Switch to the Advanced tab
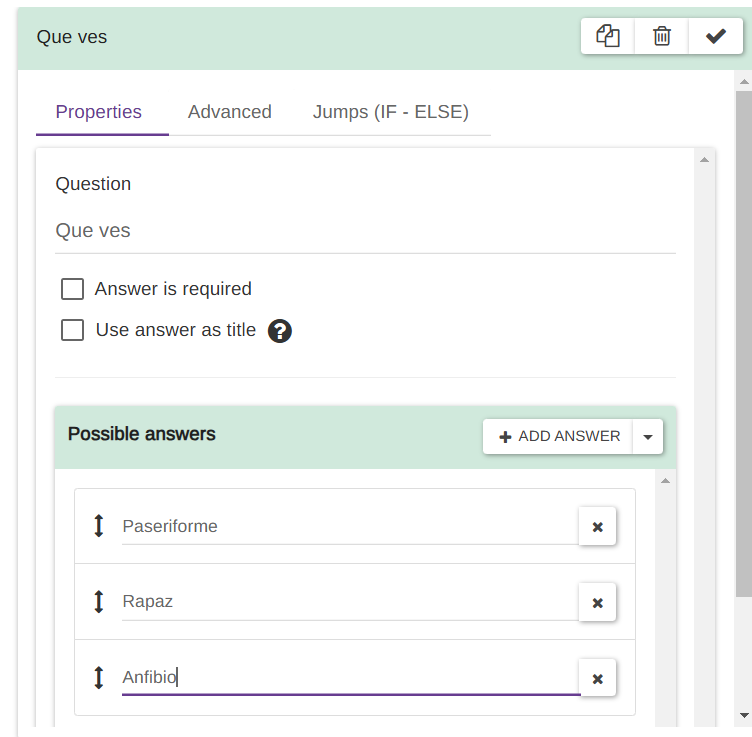The image size is (752, 737). click(229, 112)
